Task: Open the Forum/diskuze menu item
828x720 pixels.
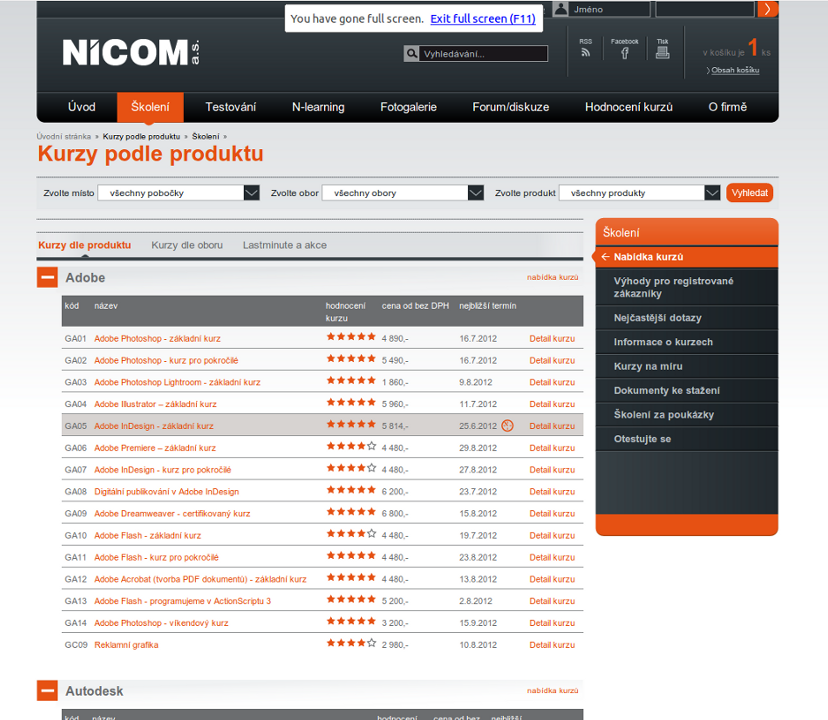Action: 511,107
